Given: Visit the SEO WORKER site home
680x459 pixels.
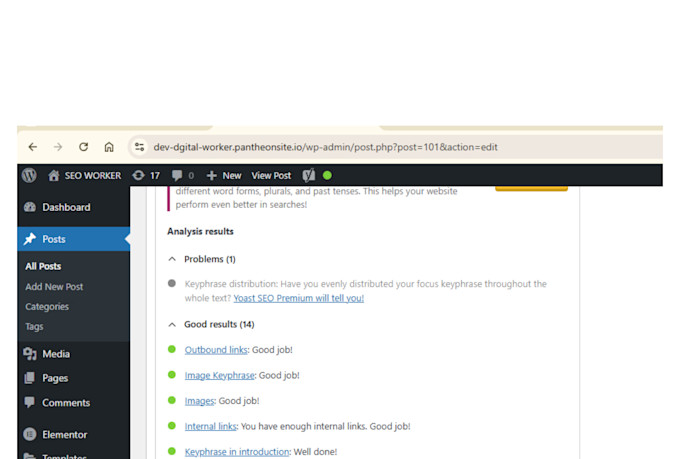Looking at the screenshot, I should 85,175.
